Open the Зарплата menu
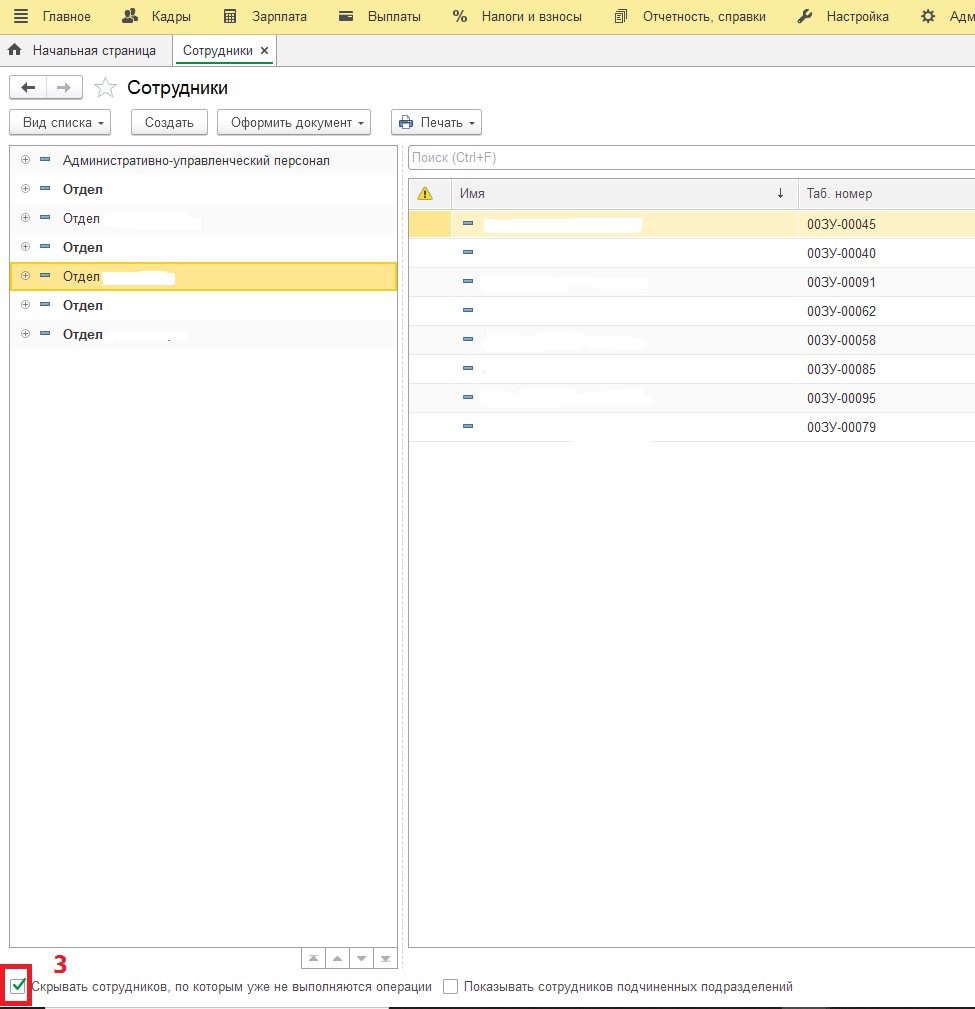The width and height of the screenshot is (975, 1009). [279, 17]
